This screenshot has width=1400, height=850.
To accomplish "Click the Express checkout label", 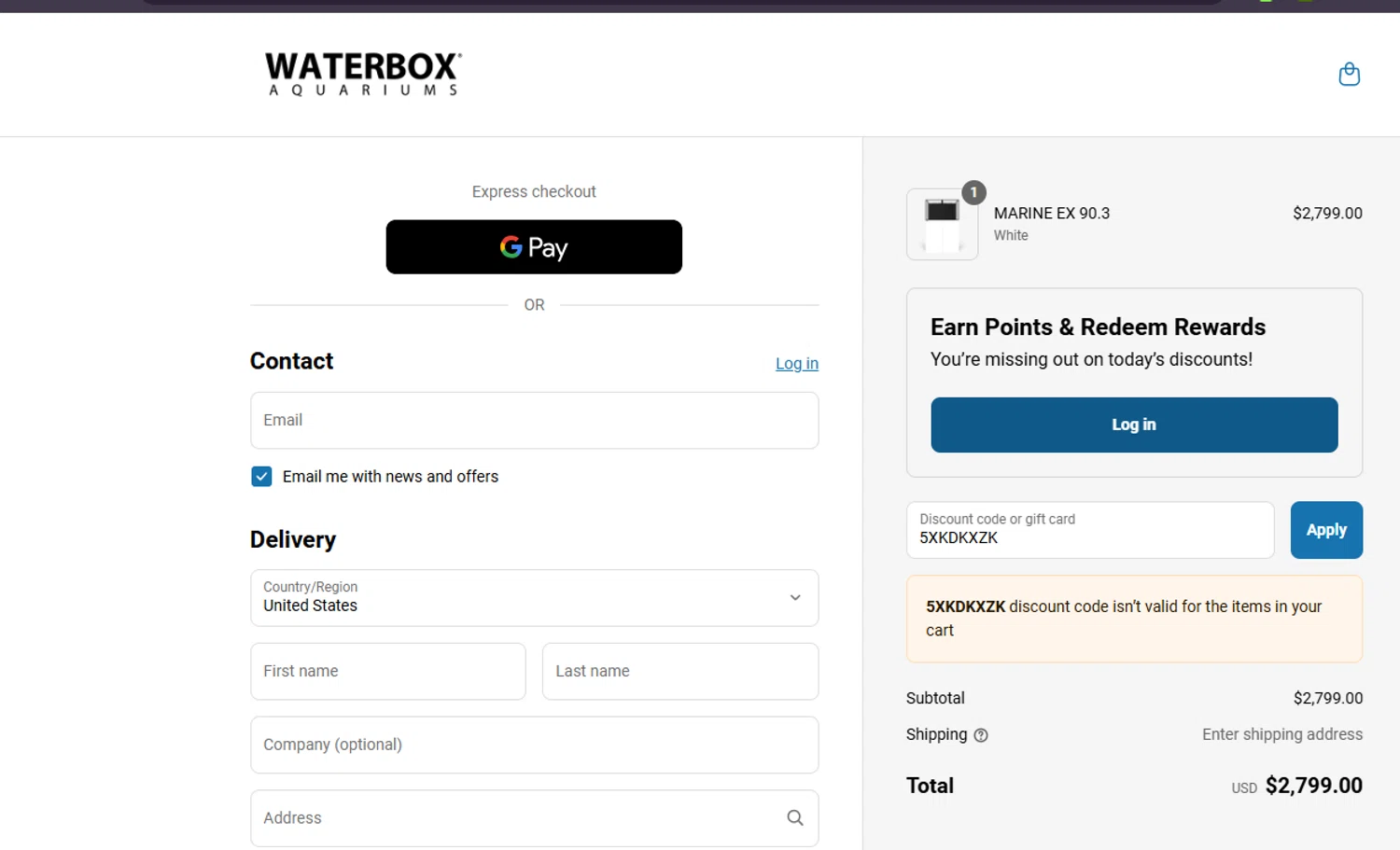I will pyautogui.click(x=534, y=192).
